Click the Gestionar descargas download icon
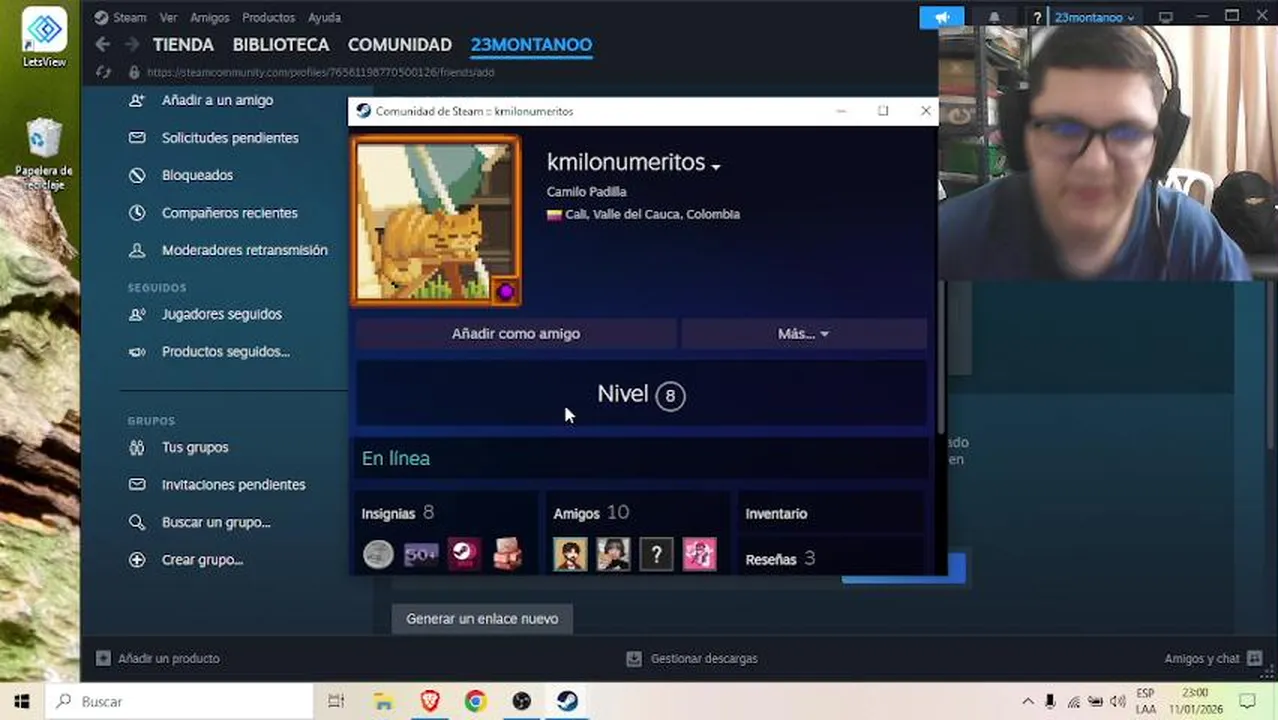Screen dimensions: 1278x720 (633, 659)
